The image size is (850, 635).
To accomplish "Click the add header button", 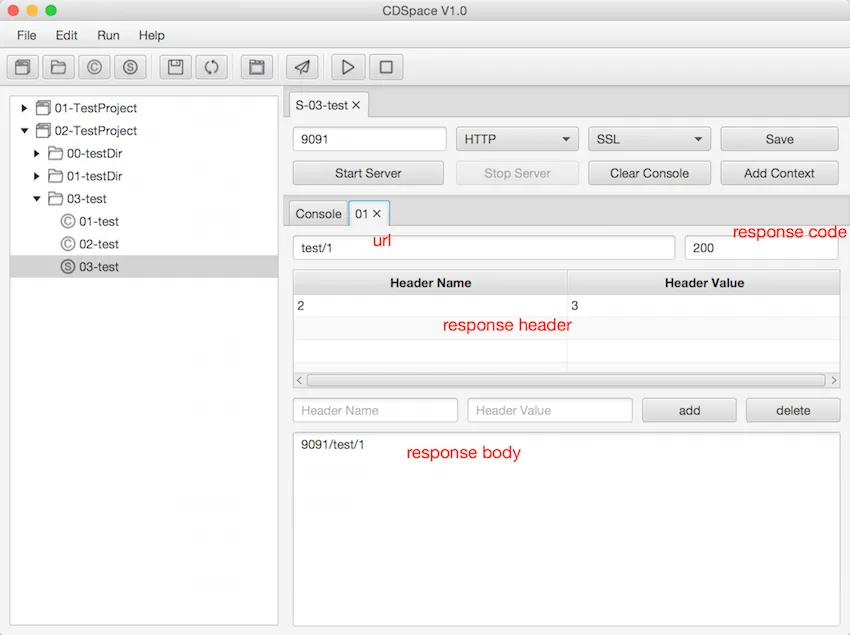I will pos(690,410).
